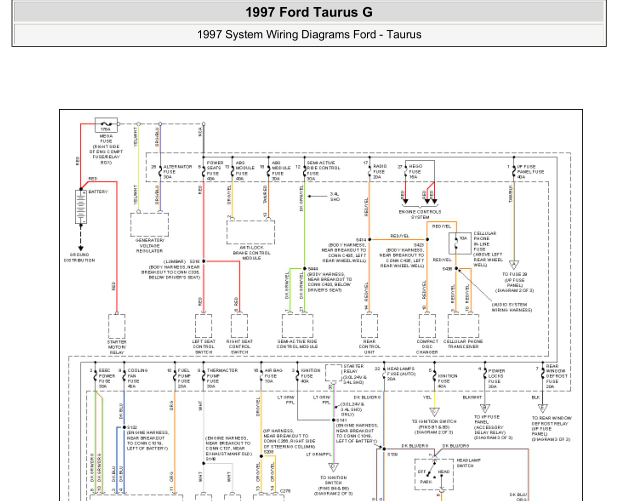The height and width of the screenshot is (501, 630).
Task: Click the 'CELLULAR PHONE IN-LINE FUSE' label
Action: coord(487,249)
